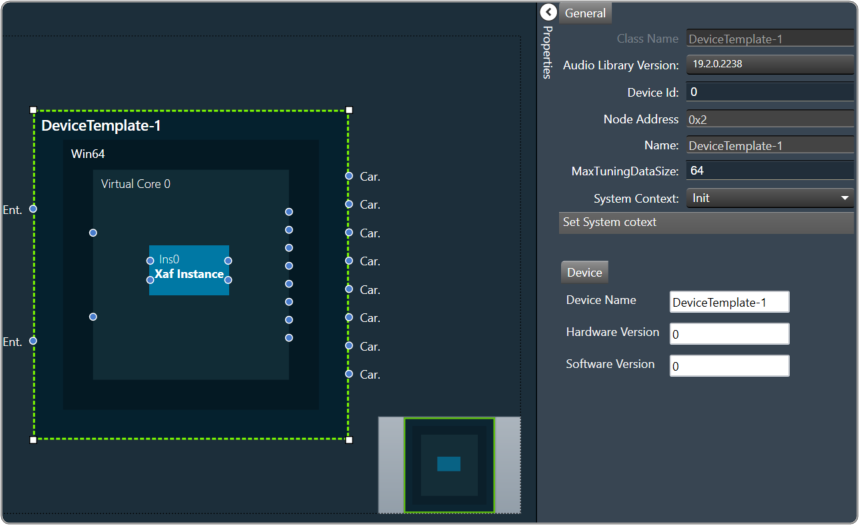This screenshot has height=525, width=859.
Task: Click the MaxTuningDataSize field
Action: pyautogui.click(x=770, y=171)
